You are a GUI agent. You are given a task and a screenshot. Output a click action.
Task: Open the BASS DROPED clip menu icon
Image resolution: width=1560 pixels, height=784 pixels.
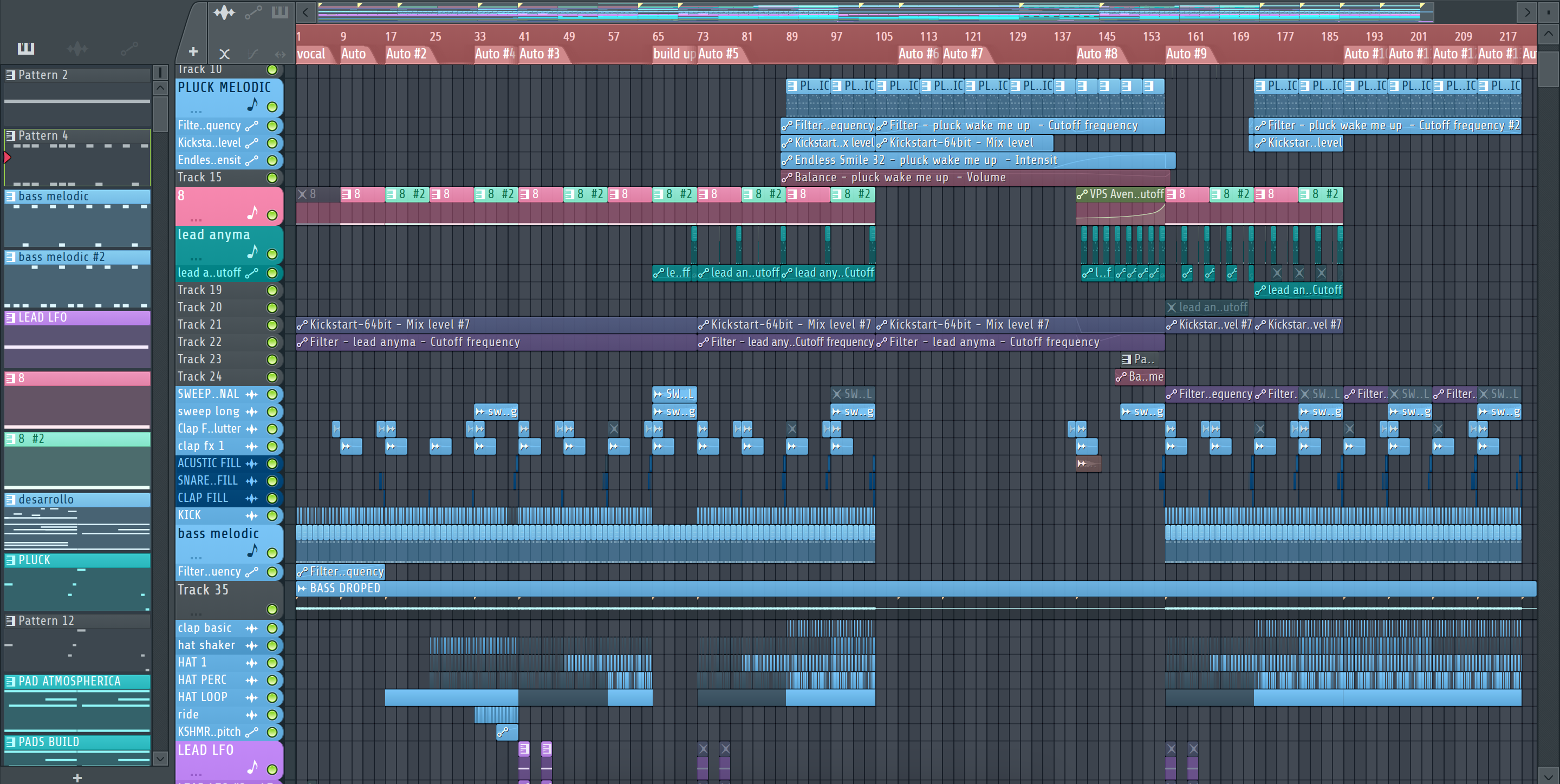coord(302,589)
